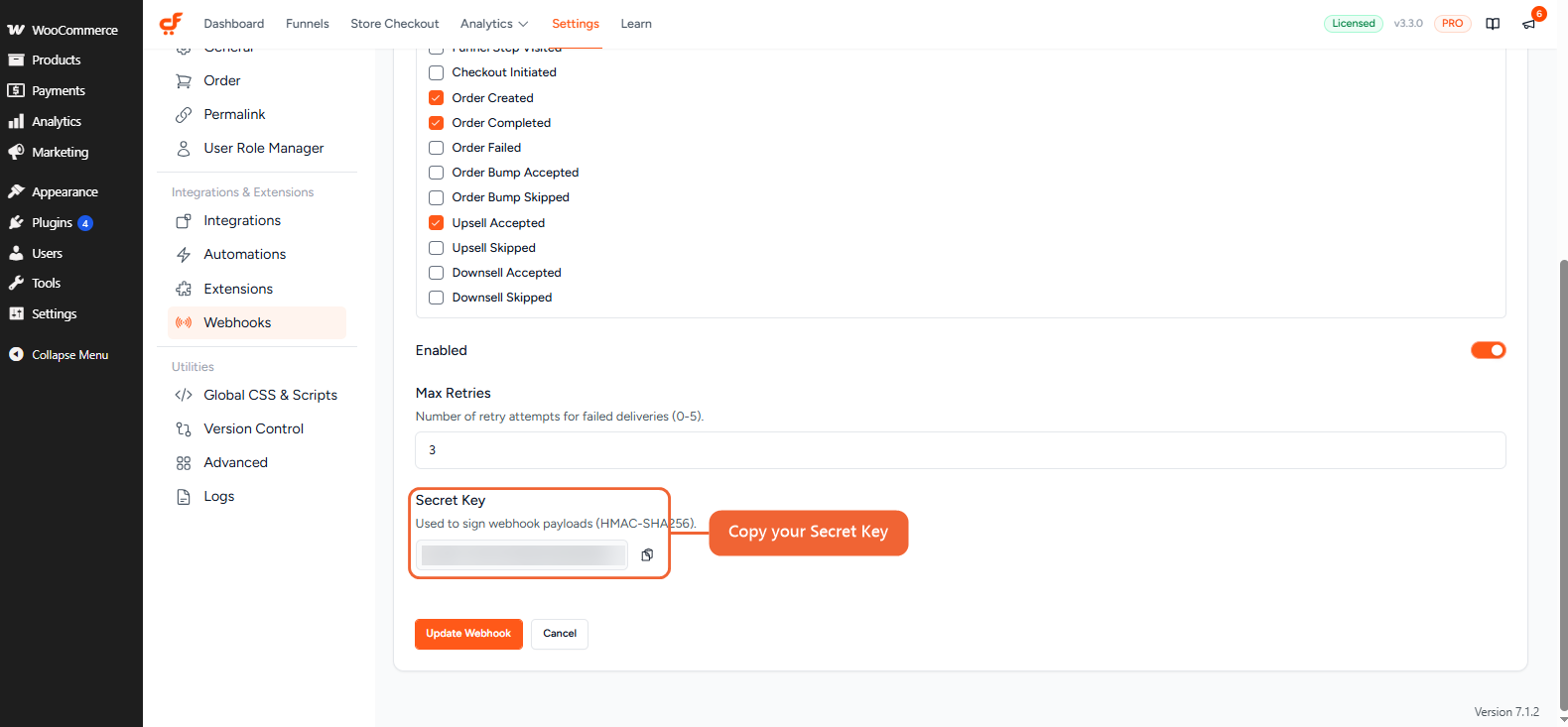1568x727 pixels.
Task: Click the WooCommerce logo icon
Action: tap(16, 30)
